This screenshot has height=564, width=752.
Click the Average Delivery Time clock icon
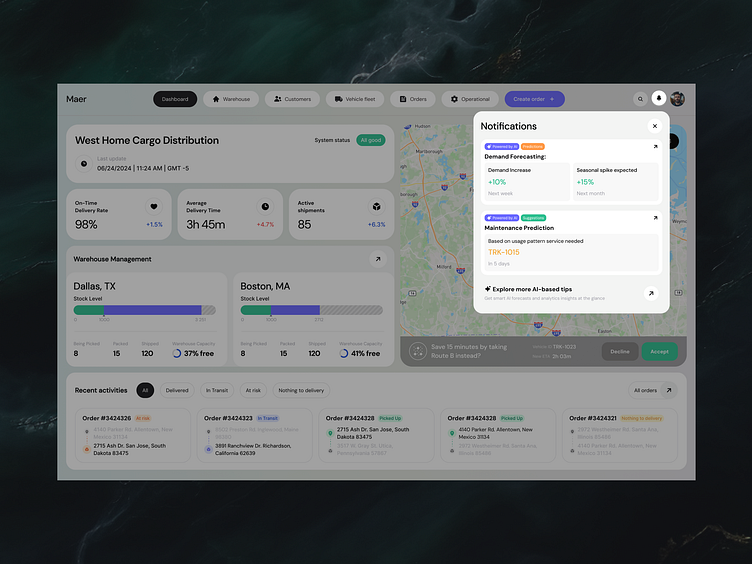(265, 206)
